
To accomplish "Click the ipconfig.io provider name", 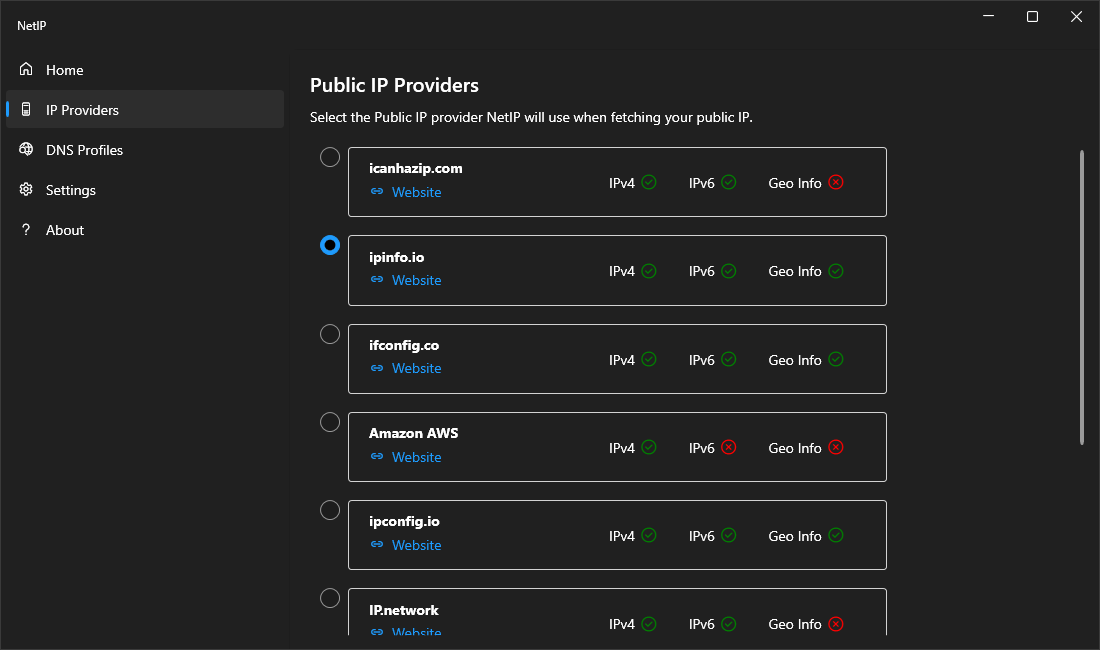I will [x=404, y=522].
